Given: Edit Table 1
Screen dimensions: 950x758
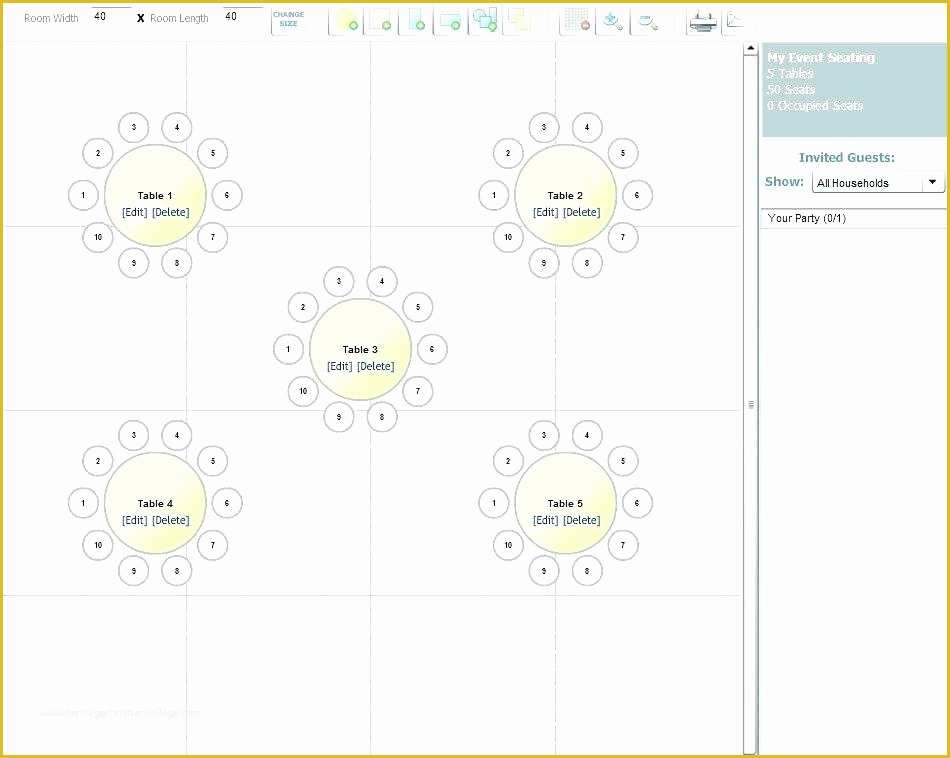Looking at the screenshot, I should 135,212.
